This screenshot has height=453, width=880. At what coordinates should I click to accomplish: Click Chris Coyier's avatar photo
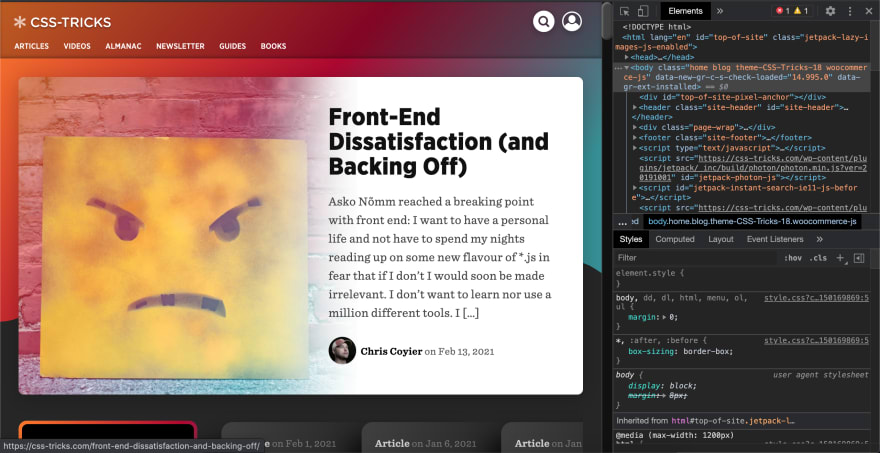coord(342,351)
